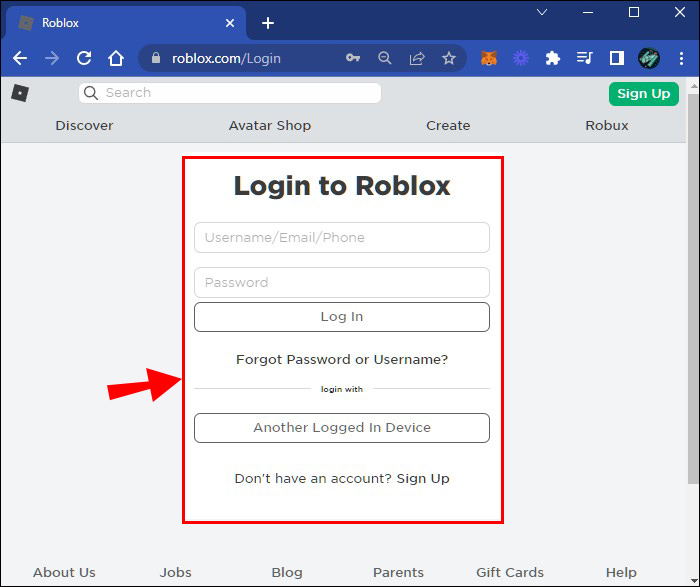Go back with the browser back arrow
The width and height of the screenshot is (700, 587).
(x=20, y=58)
